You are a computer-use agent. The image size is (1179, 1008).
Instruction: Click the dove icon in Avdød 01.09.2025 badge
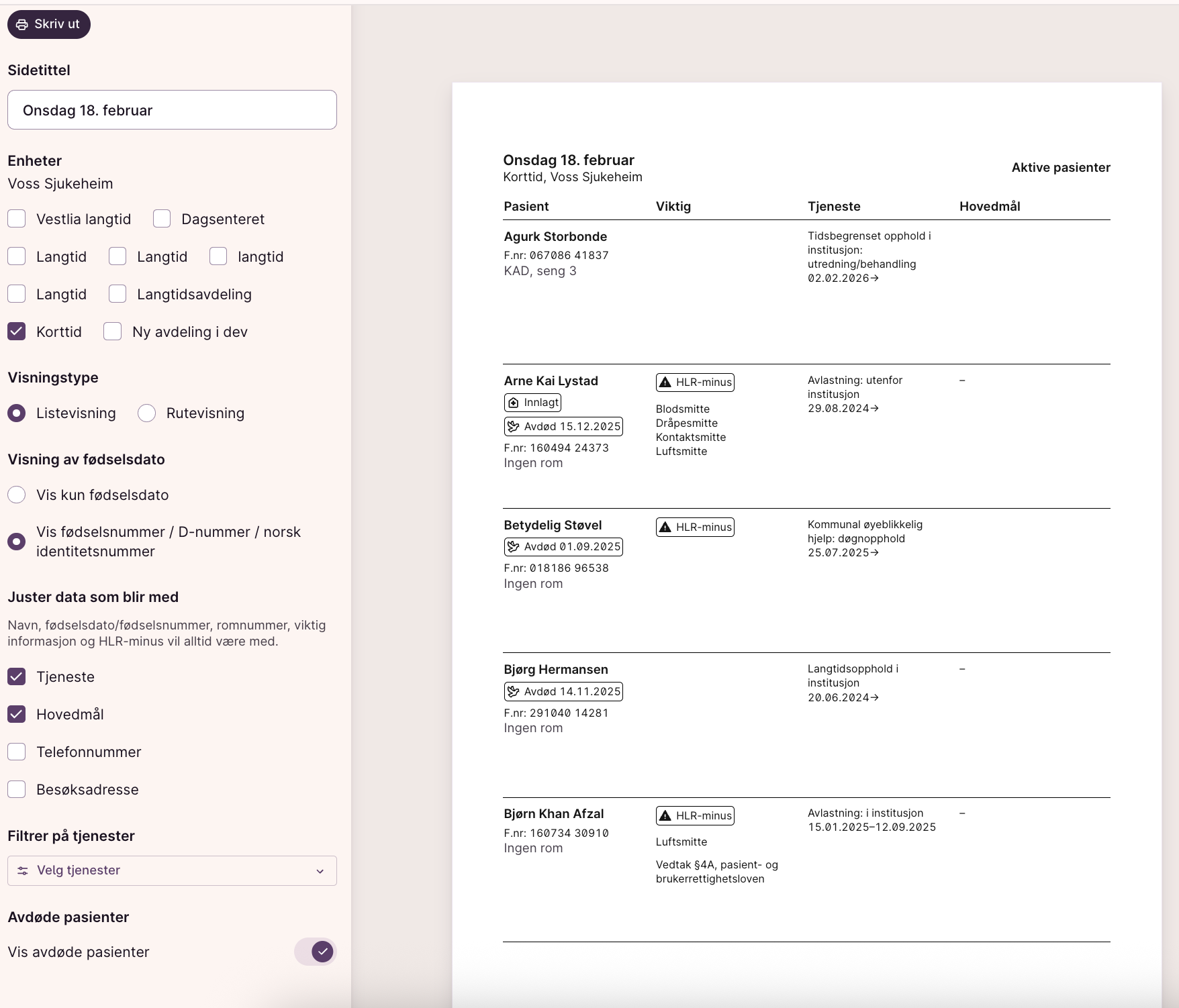514,547
